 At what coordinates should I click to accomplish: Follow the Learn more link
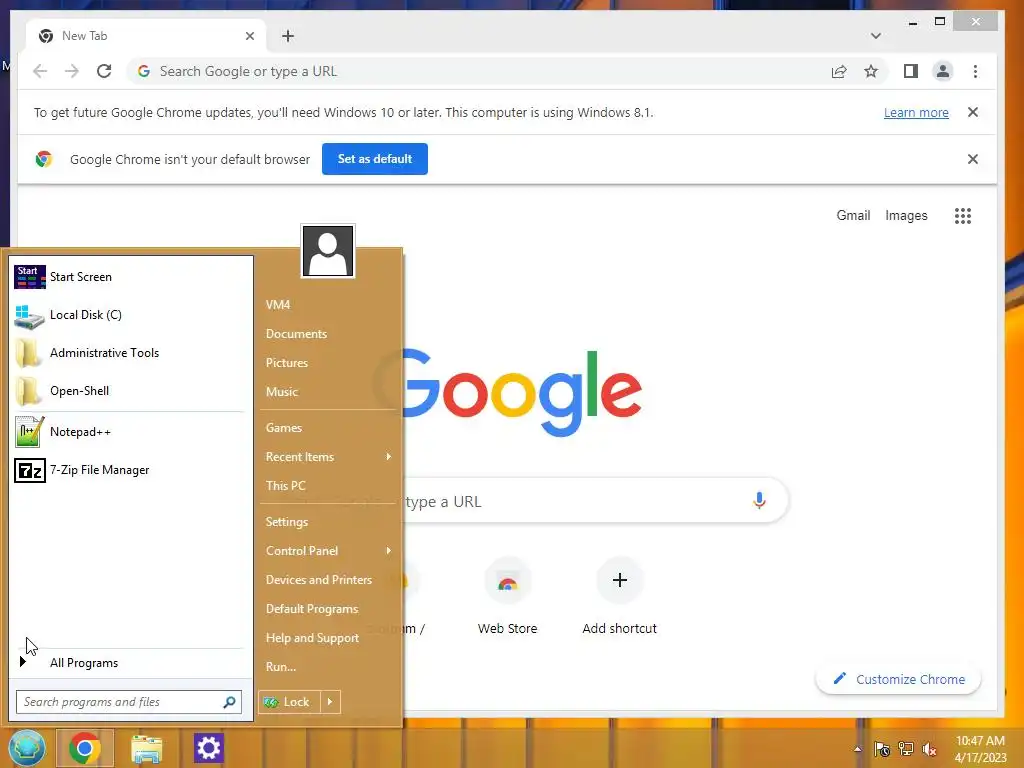pos(916,112)
